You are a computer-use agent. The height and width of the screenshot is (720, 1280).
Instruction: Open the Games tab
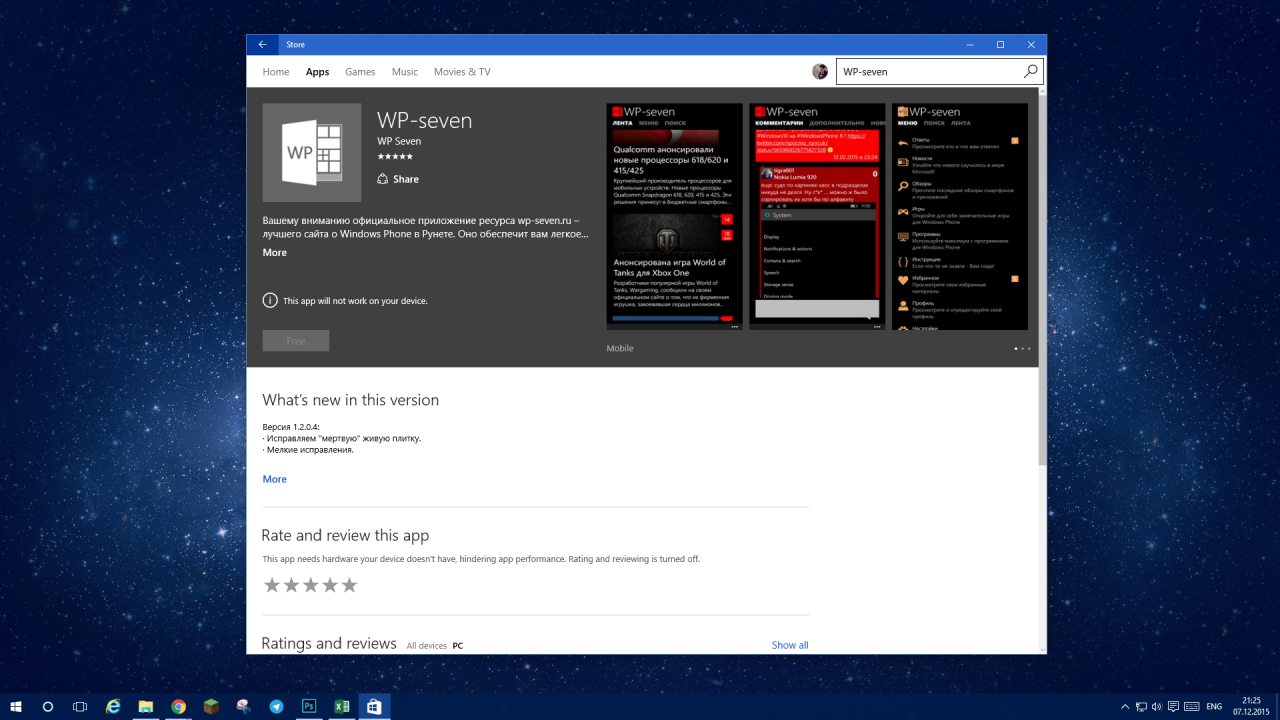360,72
